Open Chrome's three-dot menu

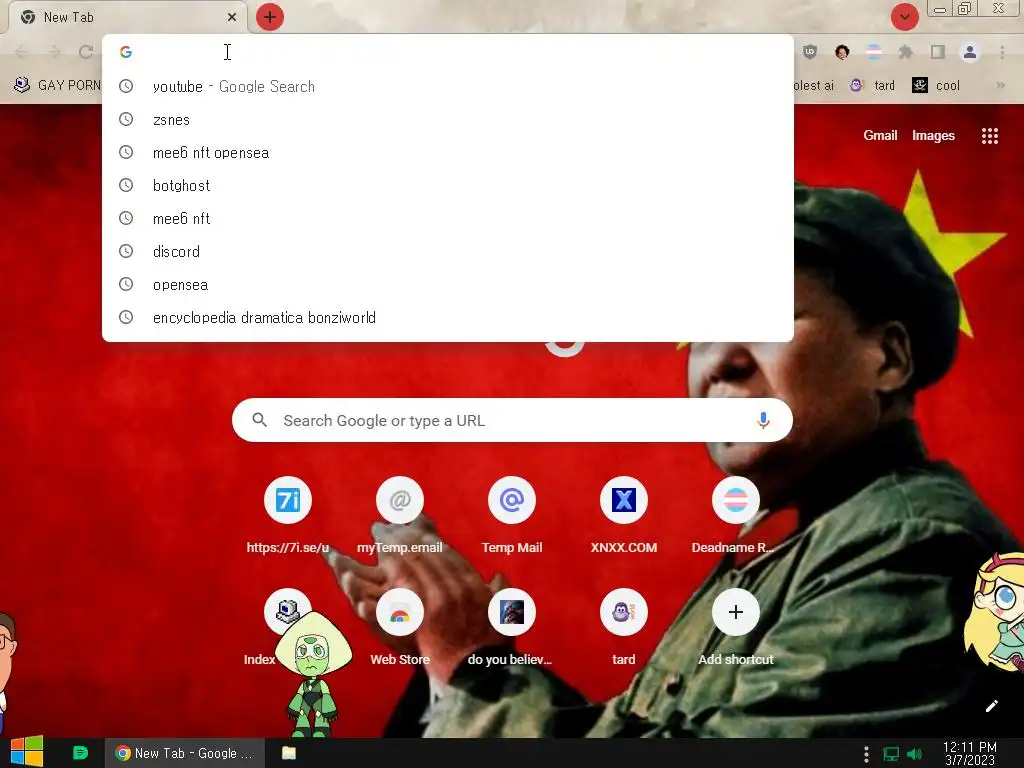1002,52
